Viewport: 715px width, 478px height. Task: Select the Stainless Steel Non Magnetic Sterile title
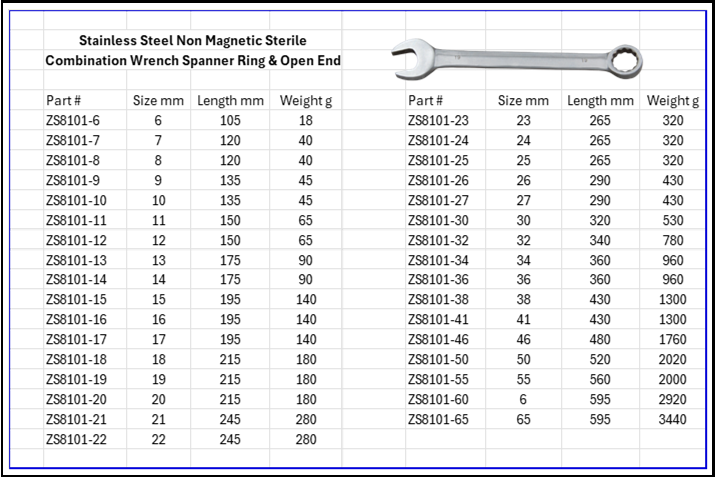pos(192,41)
